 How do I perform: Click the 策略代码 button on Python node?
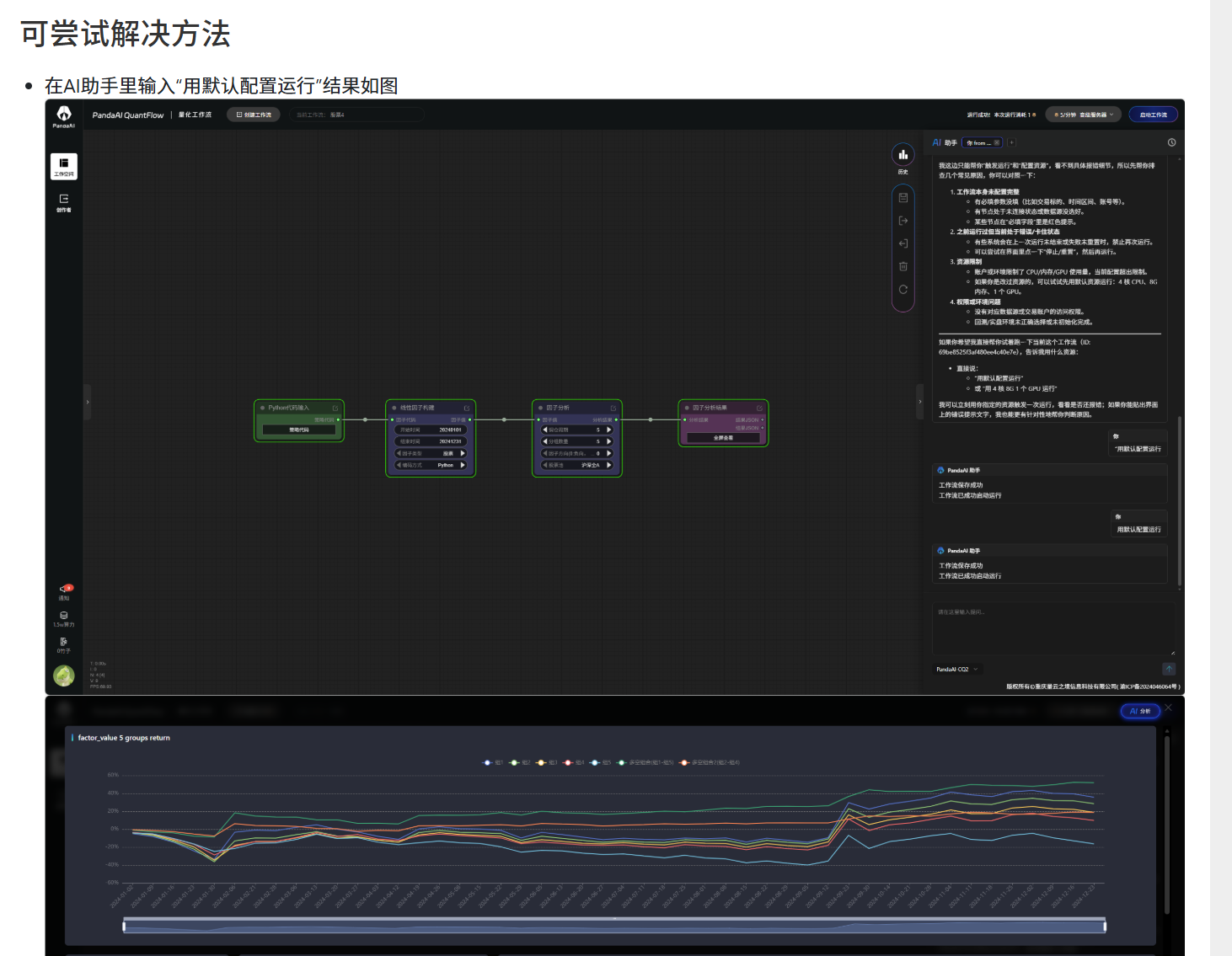[299, 430]
